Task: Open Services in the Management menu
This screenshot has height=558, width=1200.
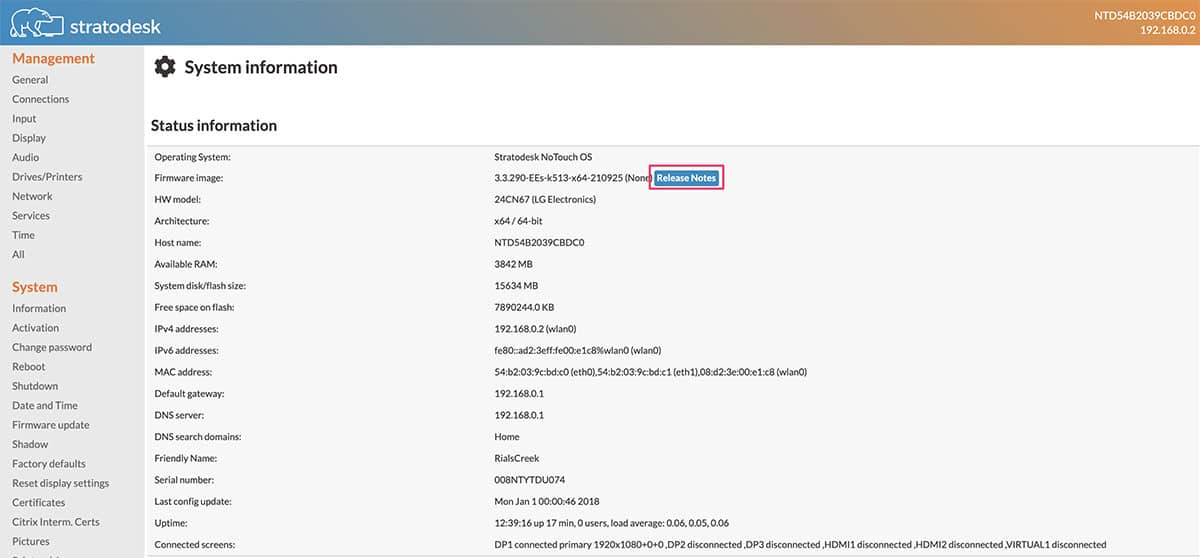Action: [x=31, y=216]
